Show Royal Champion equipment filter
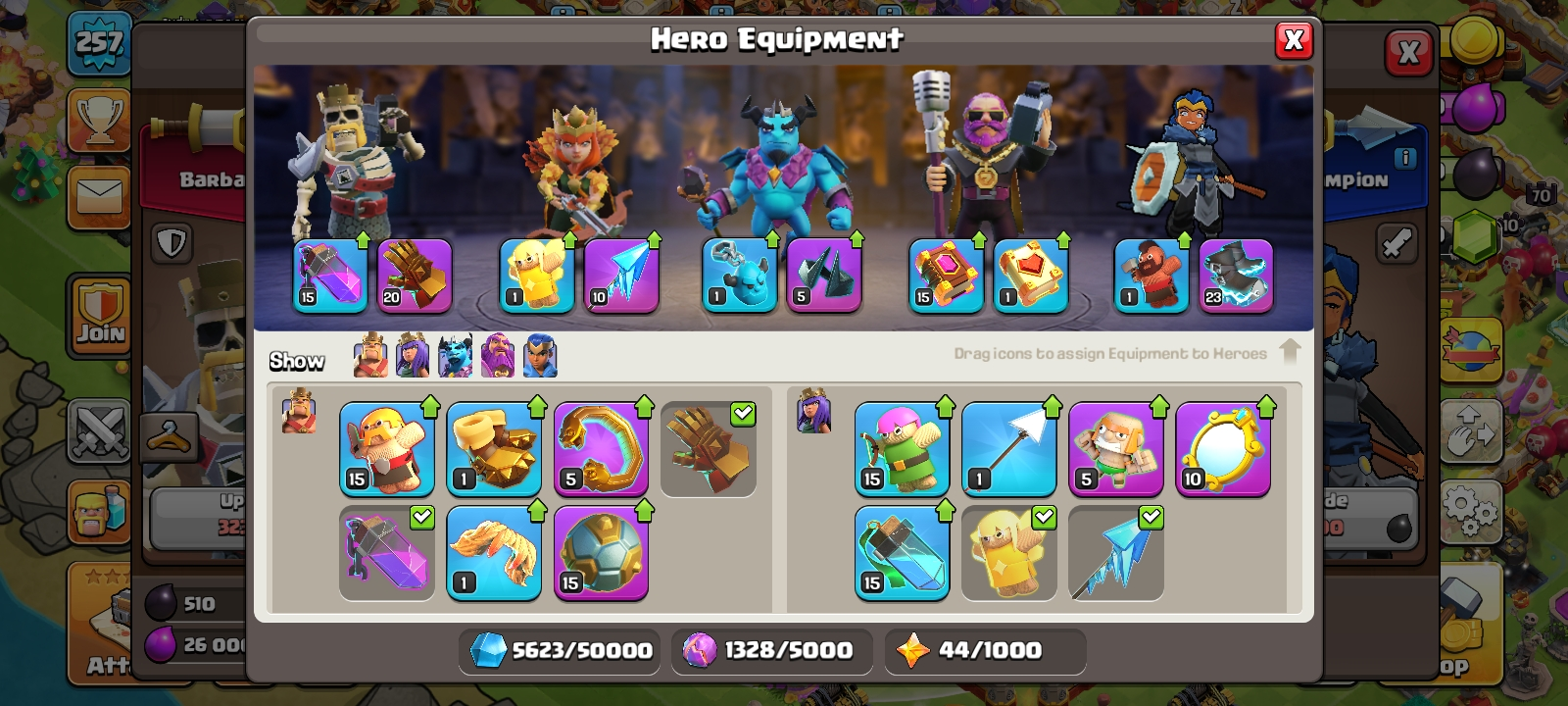 coord(540,355)
